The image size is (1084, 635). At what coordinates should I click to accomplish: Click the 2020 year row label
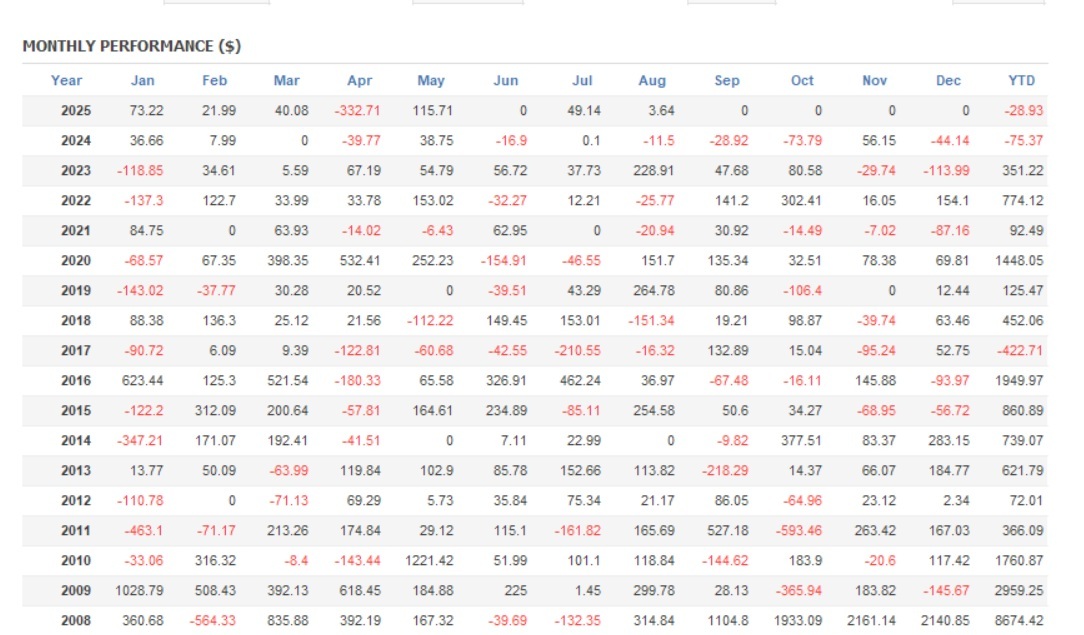point(75,261)
